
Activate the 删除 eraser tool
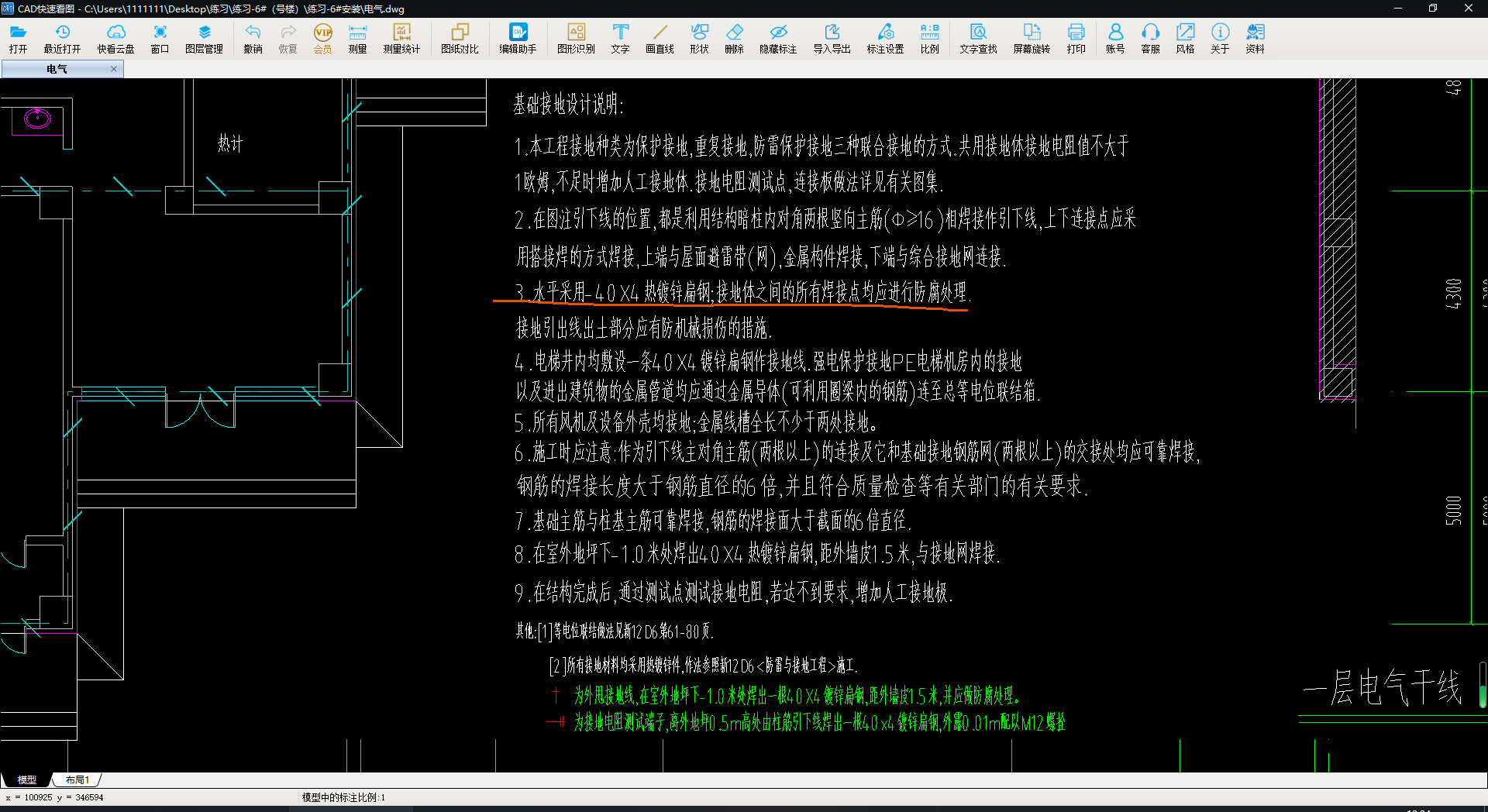click(734, 38)
